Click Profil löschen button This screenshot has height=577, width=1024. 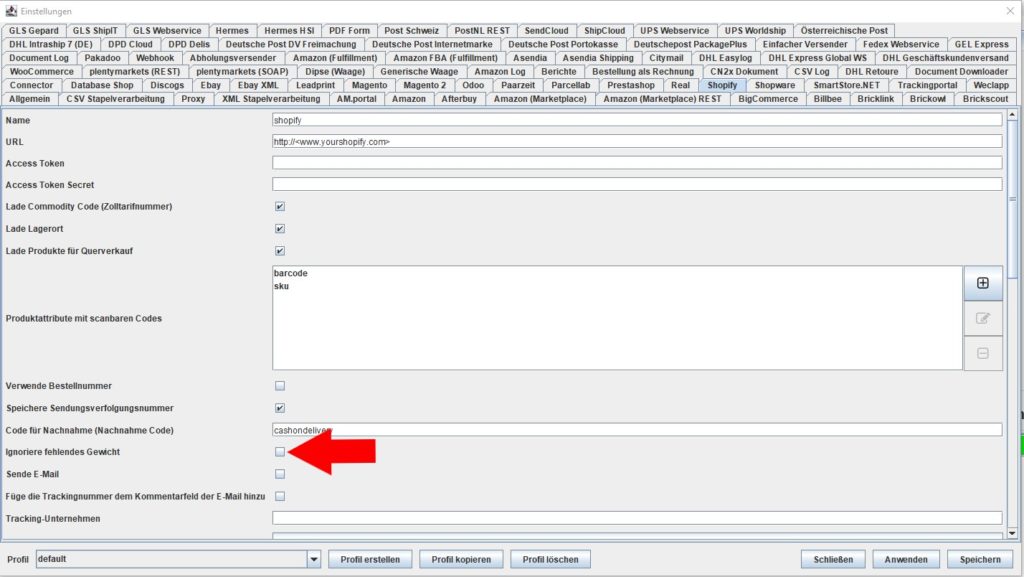tap(550, 559)
